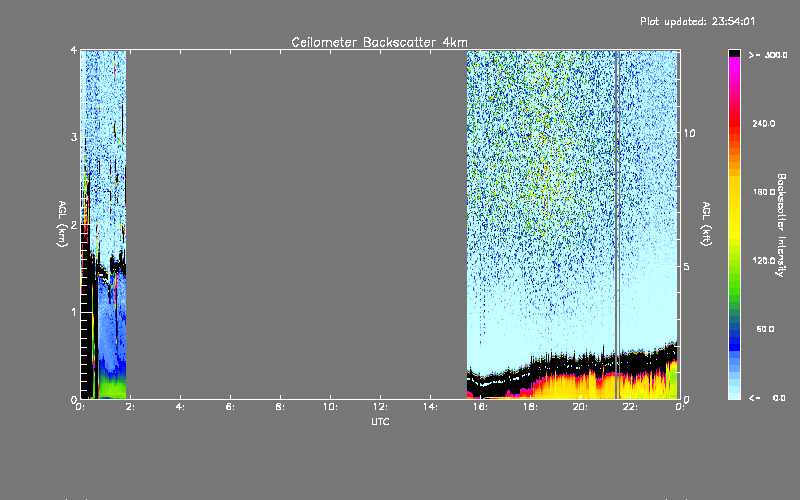
Task: Click the ">= 300.0" colorbar value
Action: point(768,55)
